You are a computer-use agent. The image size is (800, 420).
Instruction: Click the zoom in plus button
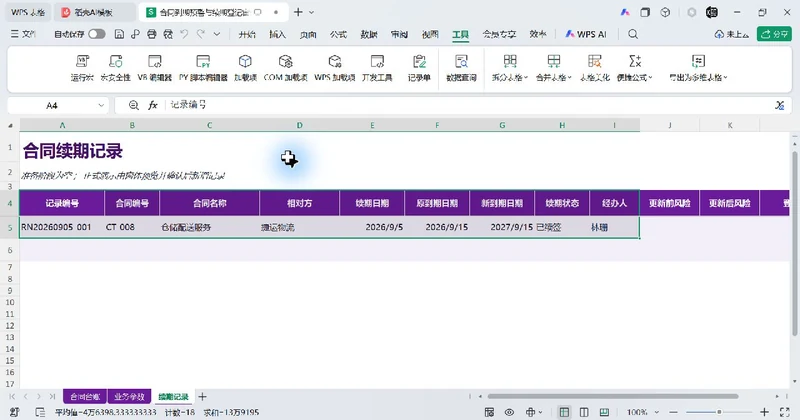click(764, 412)
